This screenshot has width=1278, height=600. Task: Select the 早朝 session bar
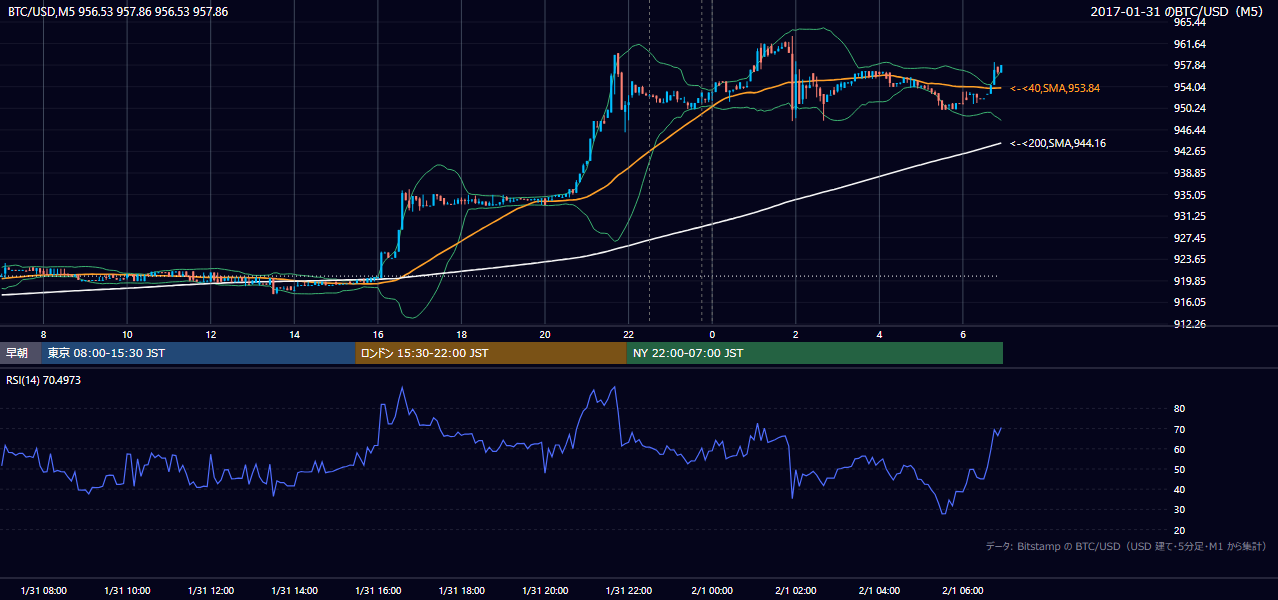pyautogui.click(x=20, y=353)
